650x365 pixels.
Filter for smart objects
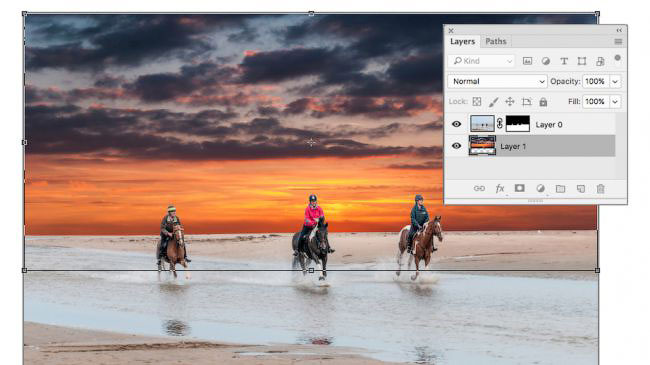(600, 61)
